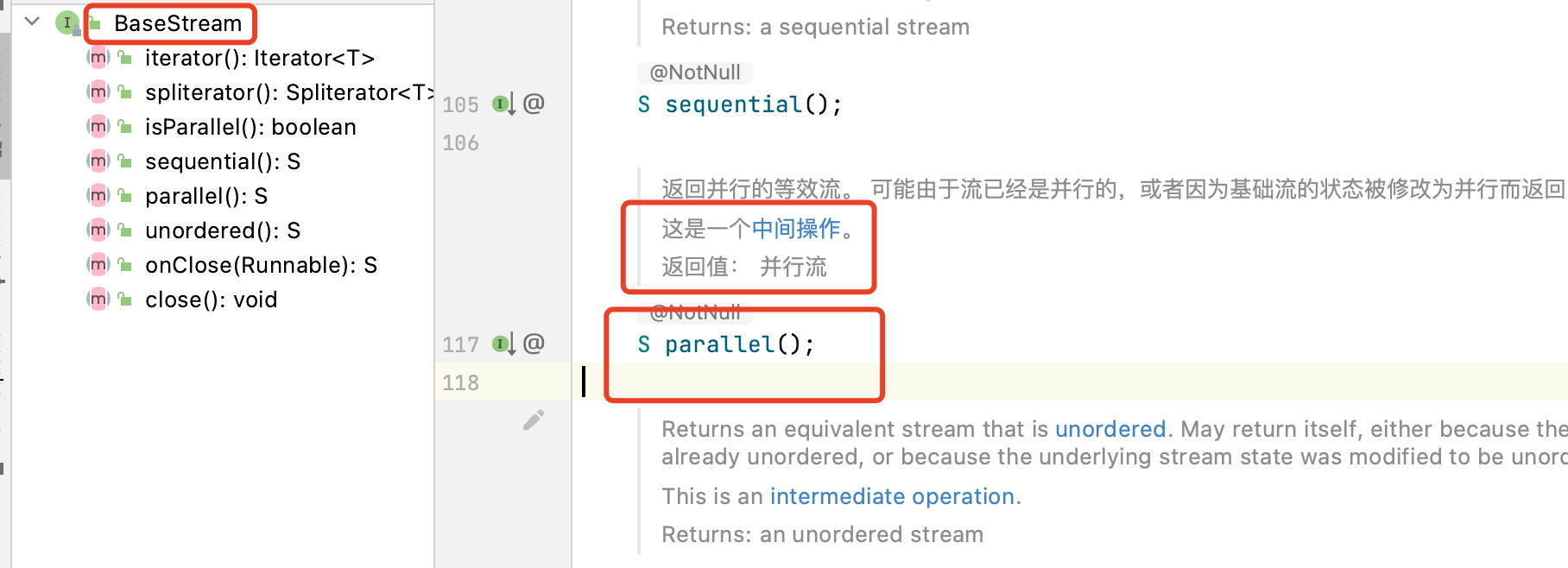Click implemented-method gutter icon on line 105

tap(503, 104)
